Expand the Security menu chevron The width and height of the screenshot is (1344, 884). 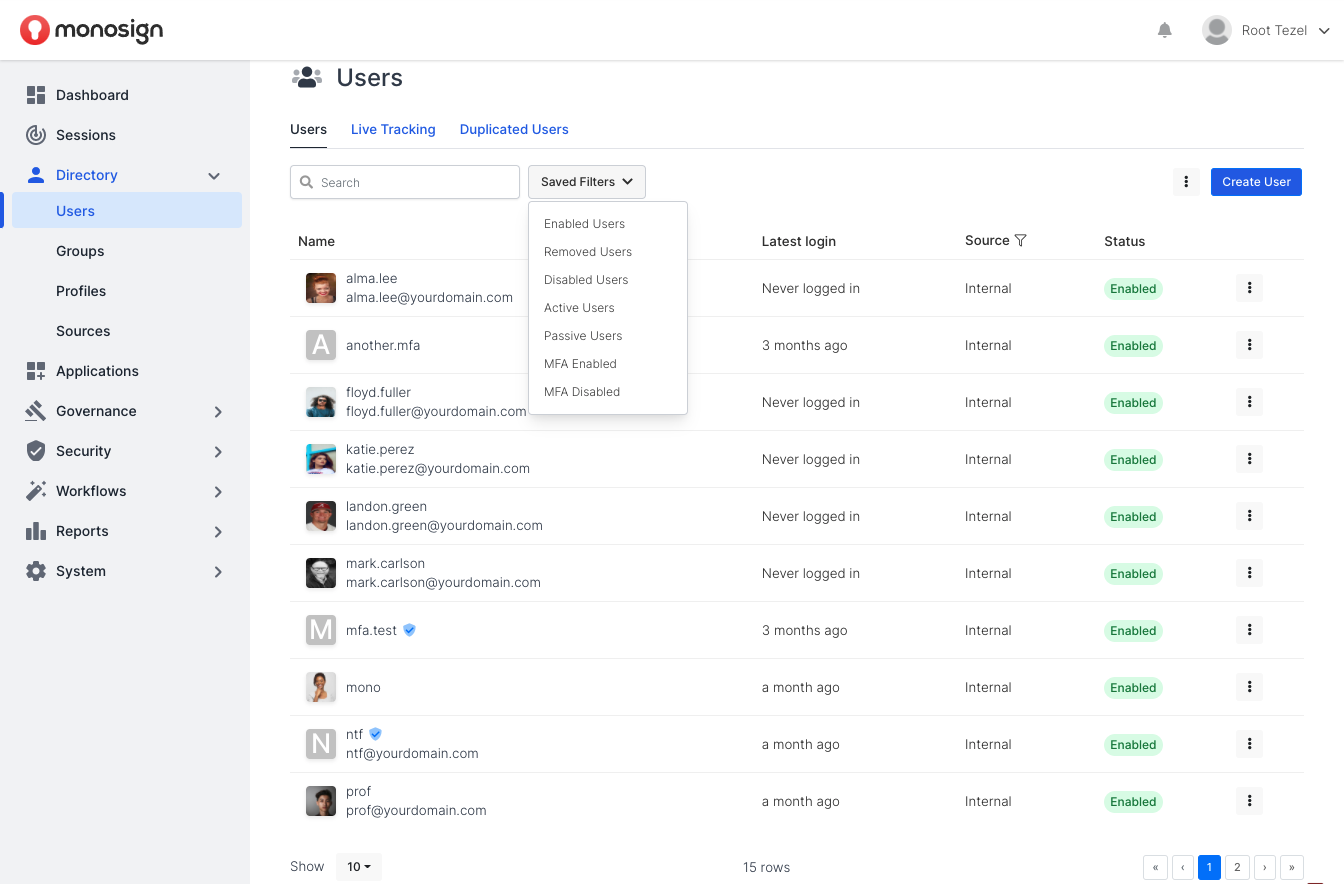pos(218,452)
